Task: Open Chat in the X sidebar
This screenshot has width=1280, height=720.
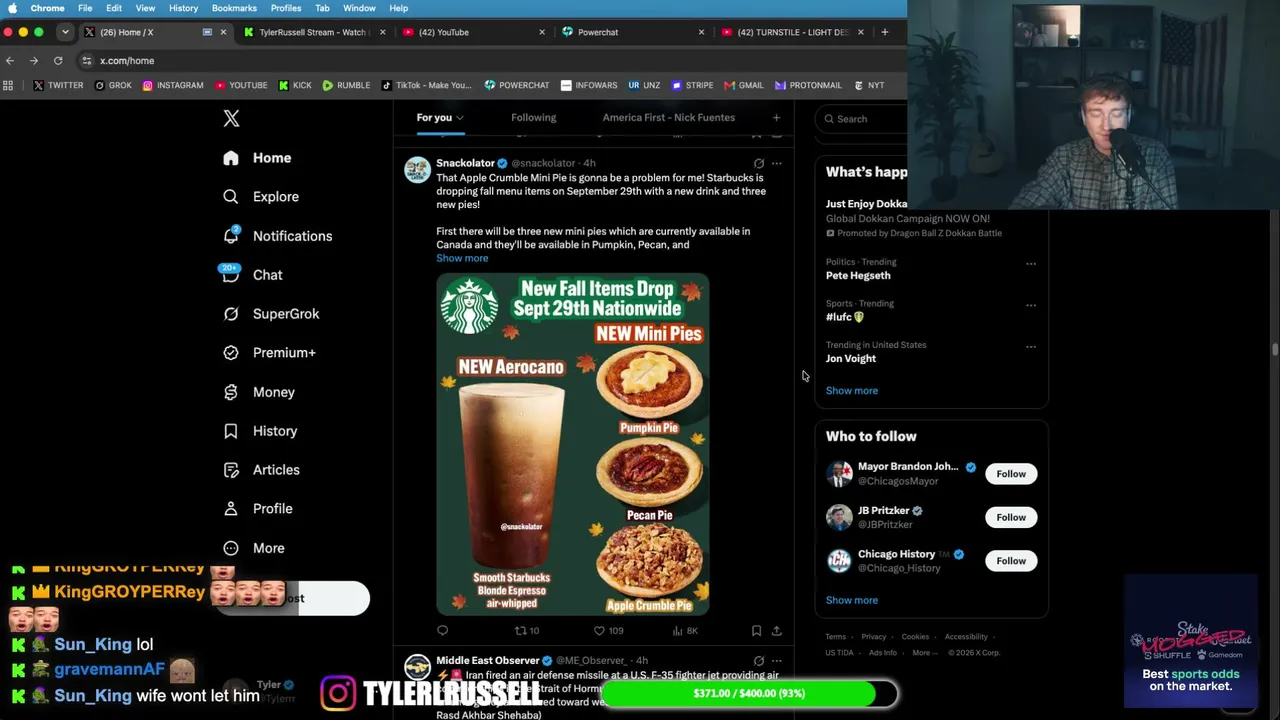Action: coord(253,275)
